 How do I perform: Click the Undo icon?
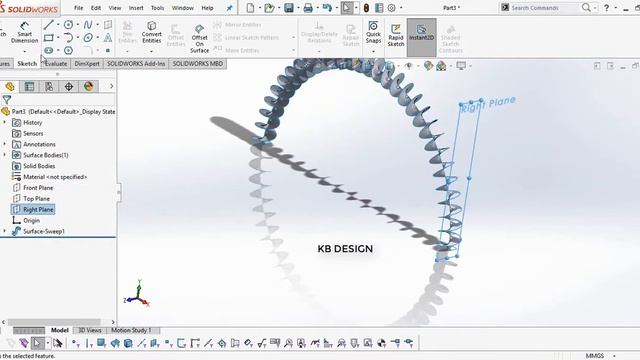[x=327, y=8]
